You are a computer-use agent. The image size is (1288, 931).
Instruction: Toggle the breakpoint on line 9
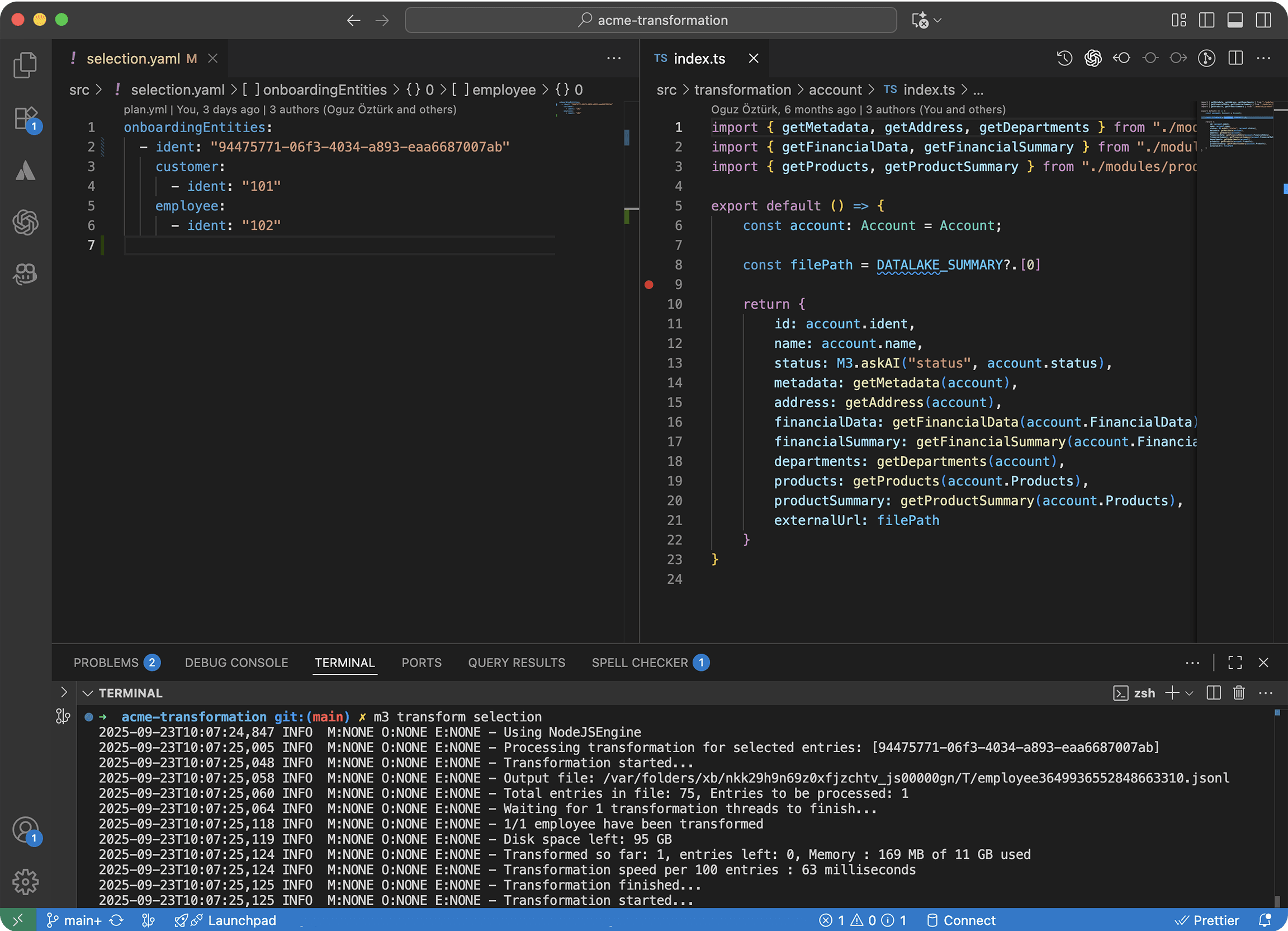(648, 285)
